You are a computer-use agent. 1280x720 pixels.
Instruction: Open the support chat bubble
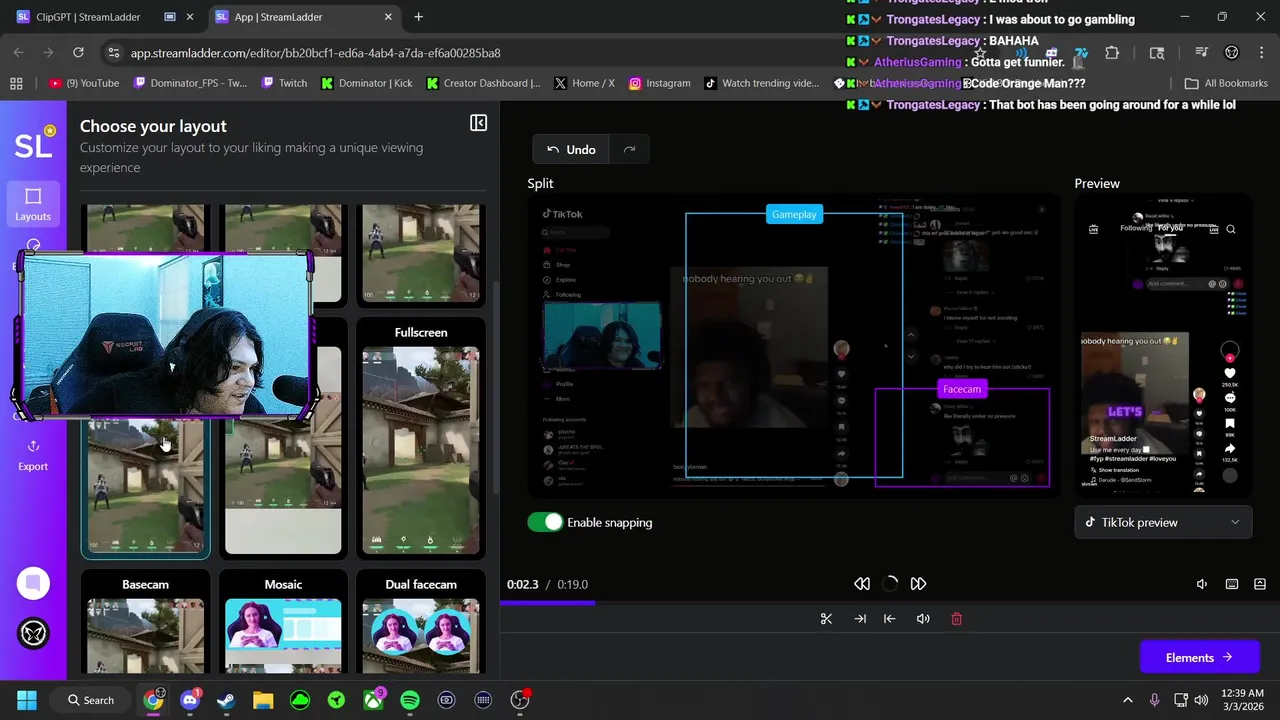[x=33, y=583]
